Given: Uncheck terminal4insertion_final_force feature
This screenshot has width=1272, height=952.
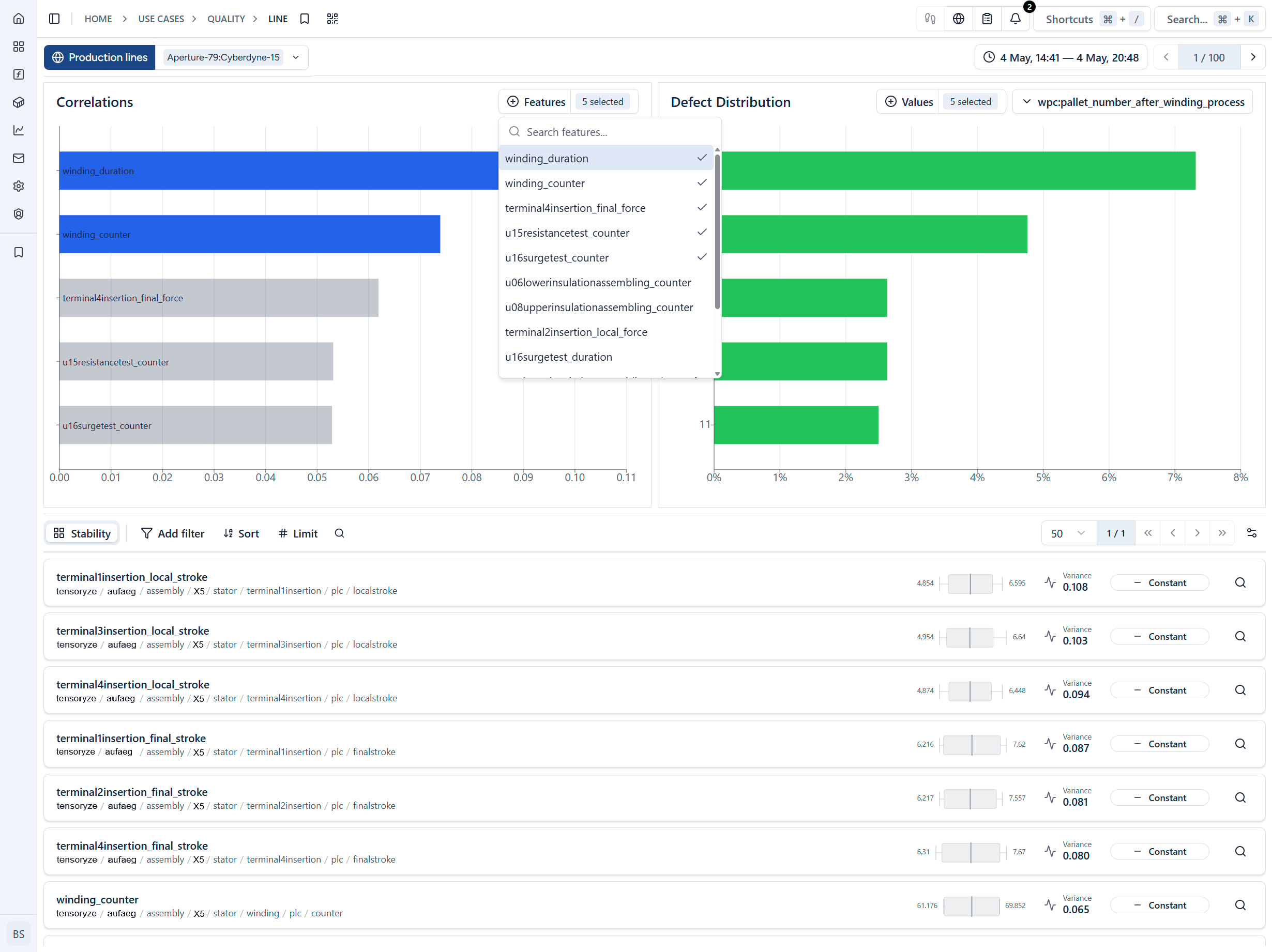Looking at the screenshot, I should (x=606, y=208).
